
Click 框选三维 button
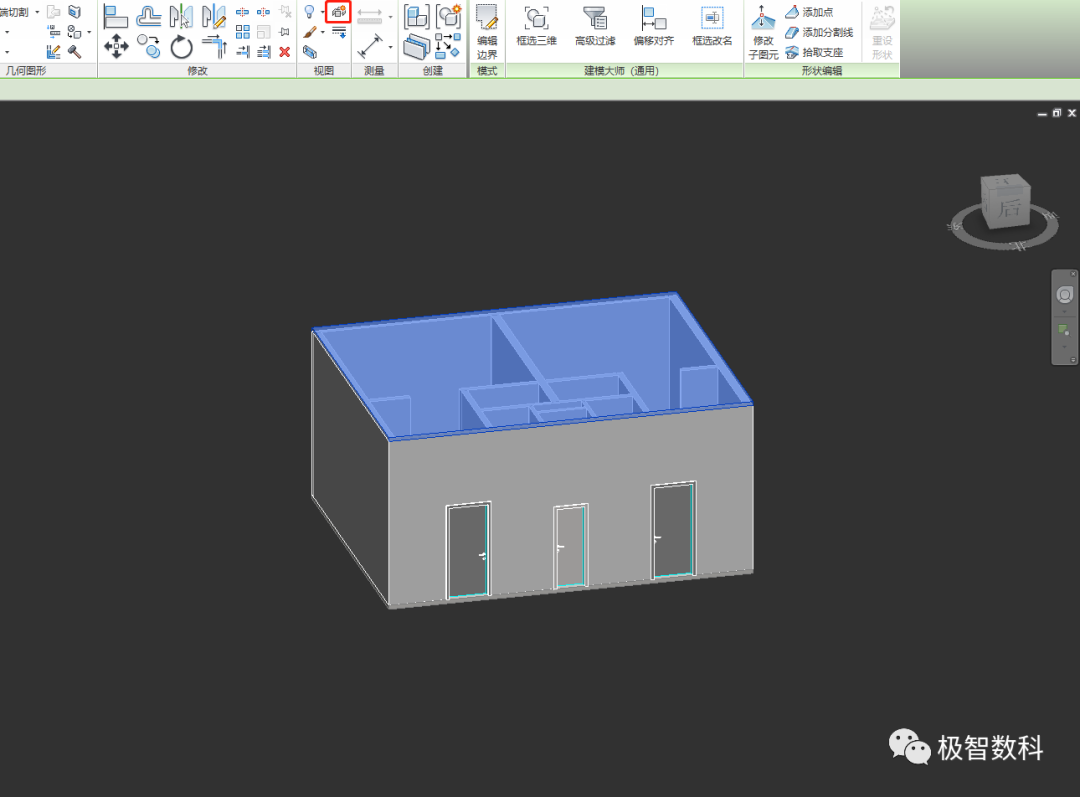(x=537, y=26)
